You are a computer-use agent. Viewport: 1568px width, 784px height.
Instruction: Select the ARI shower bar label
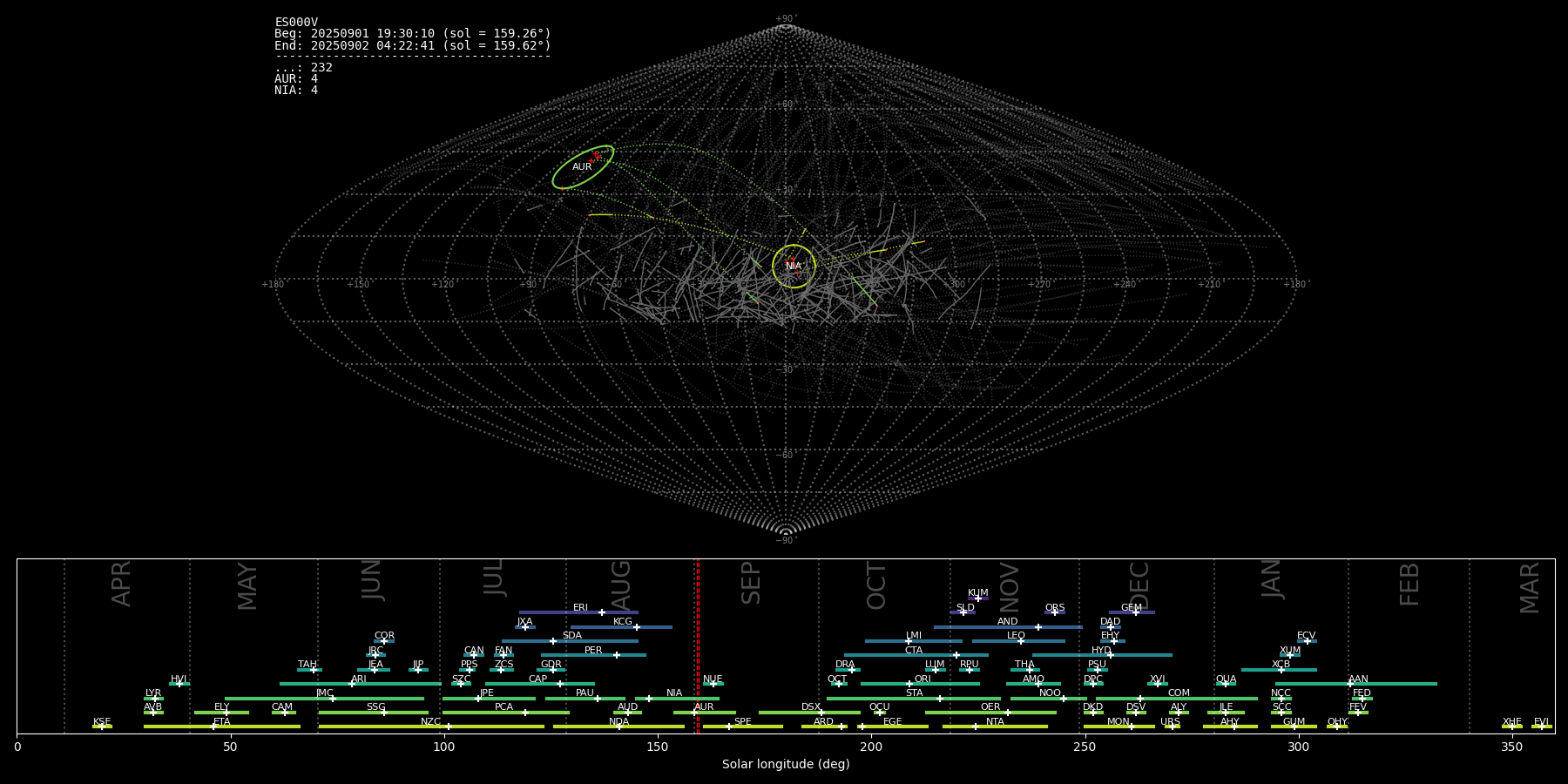359,679
